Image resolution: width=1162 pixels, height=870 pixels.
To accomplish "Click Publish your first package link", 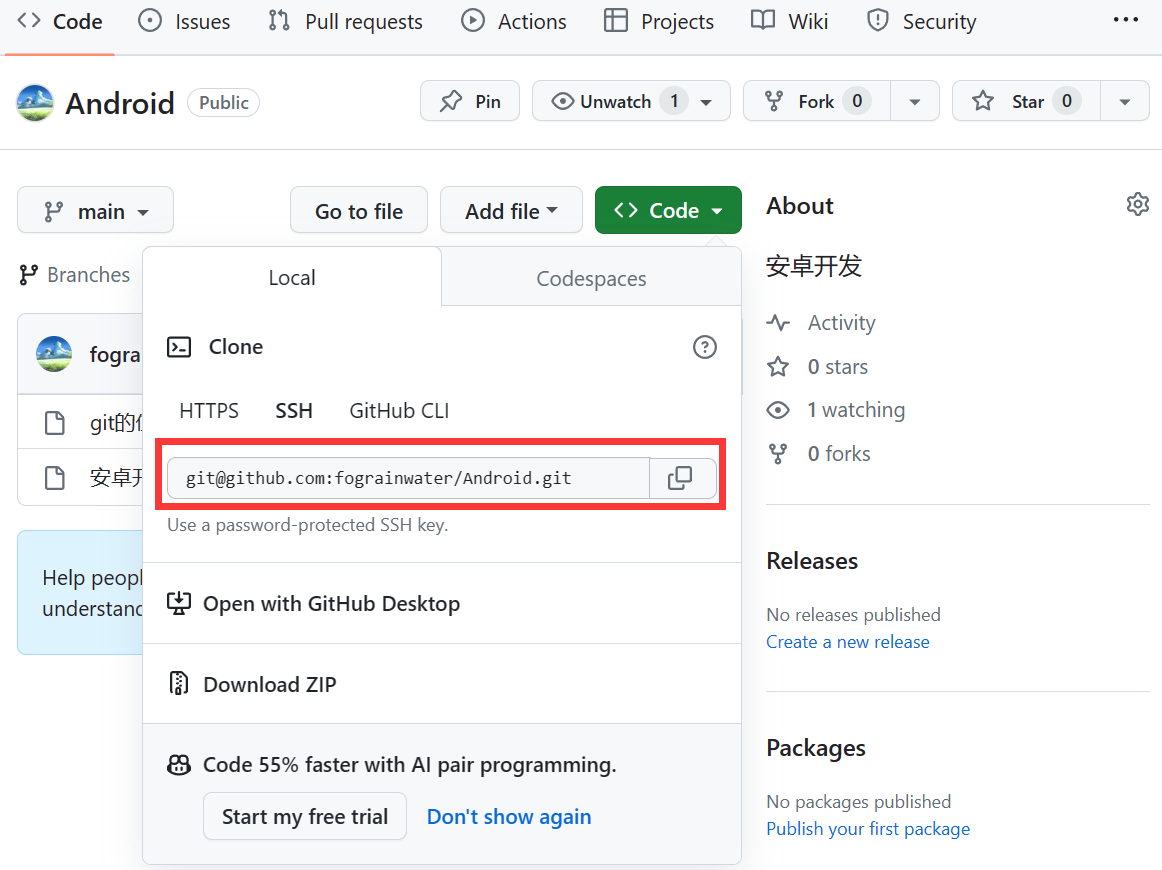I will pyautogui.click(x=868, y=829).
